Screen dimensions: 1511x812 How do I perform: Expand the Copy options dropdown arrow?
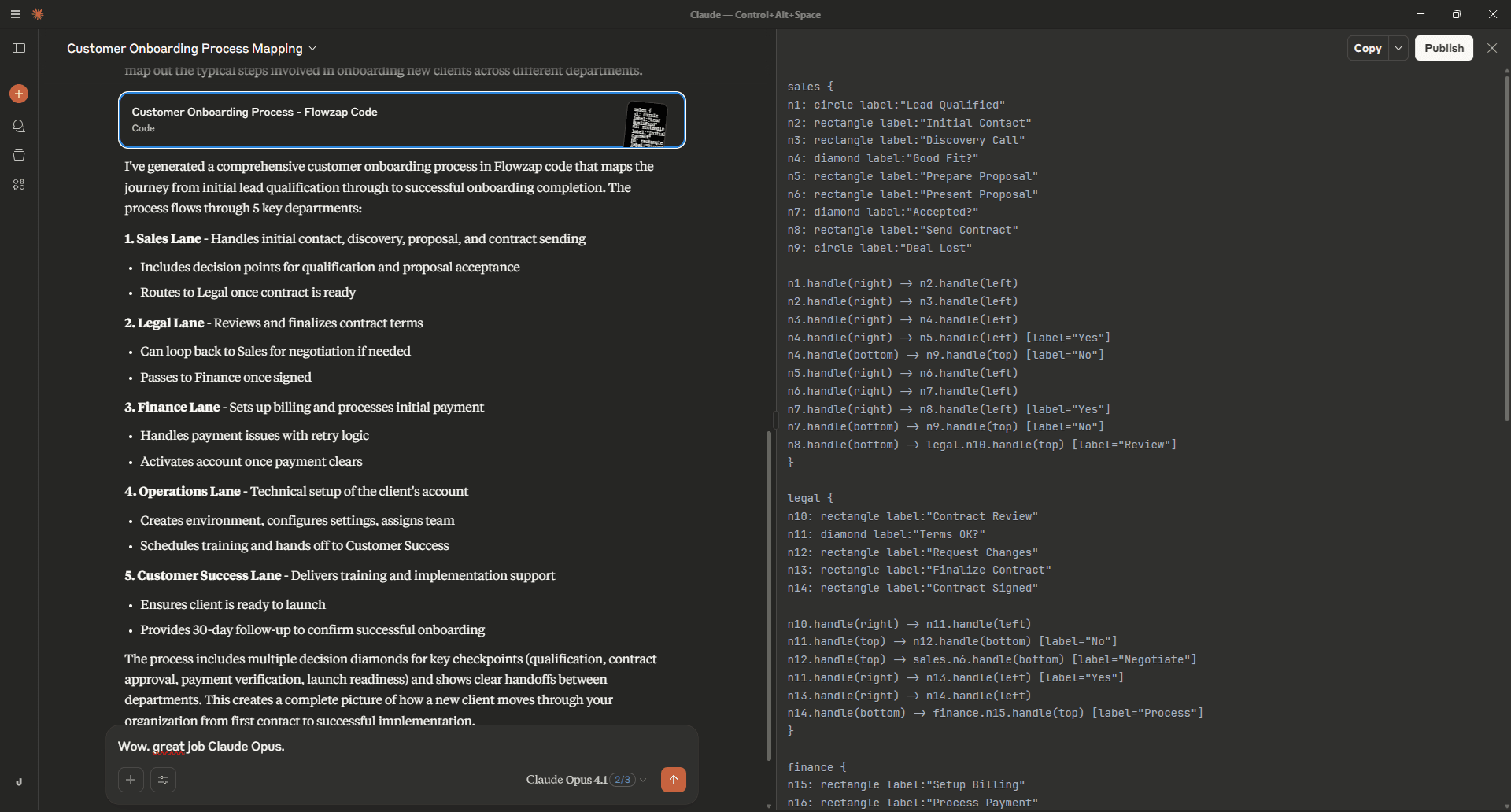click(1398, 48)
